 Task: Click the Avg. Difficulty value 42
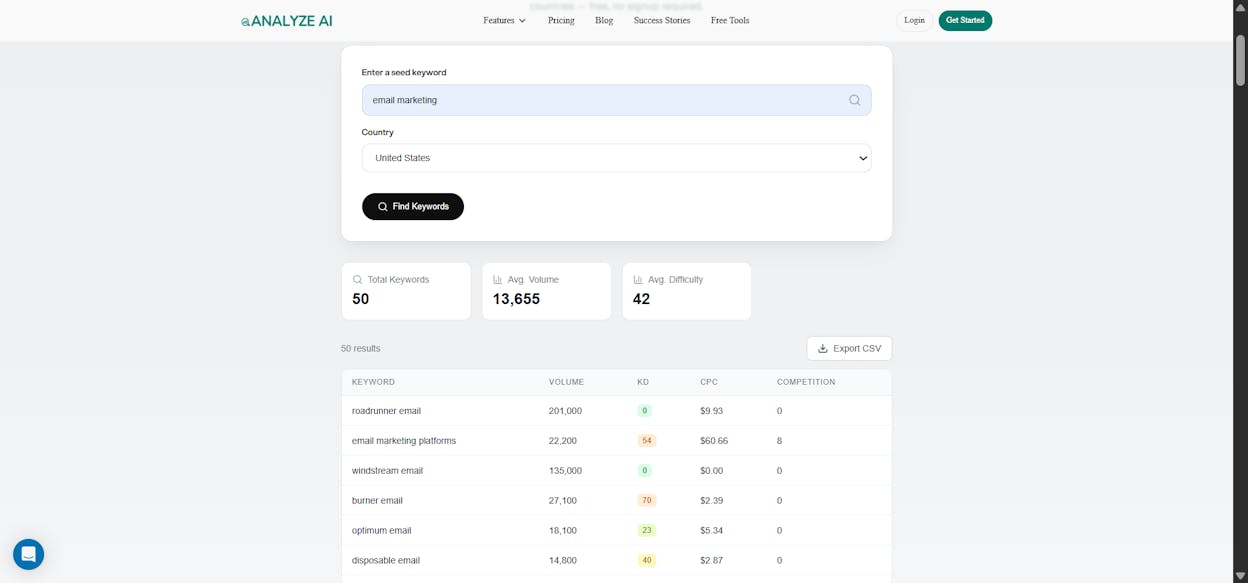point(641,299)
